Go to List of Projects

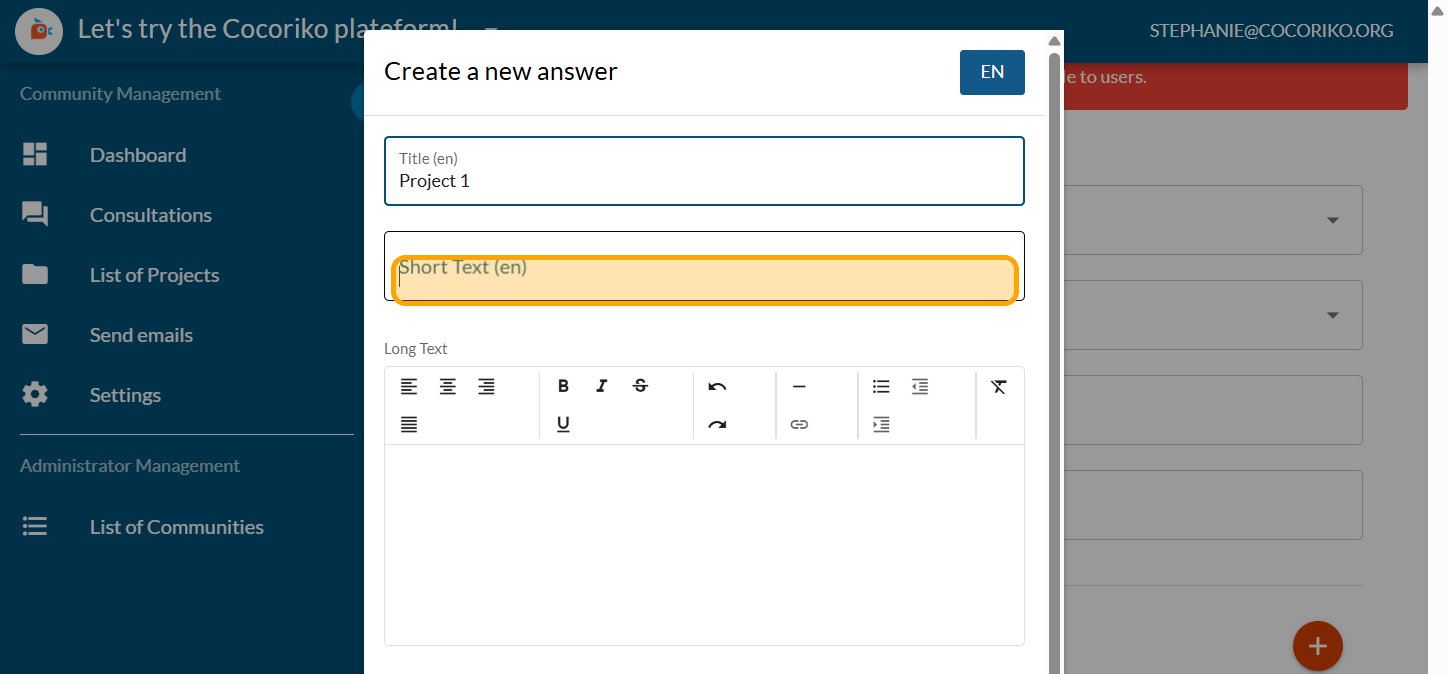tap(154, 275)
